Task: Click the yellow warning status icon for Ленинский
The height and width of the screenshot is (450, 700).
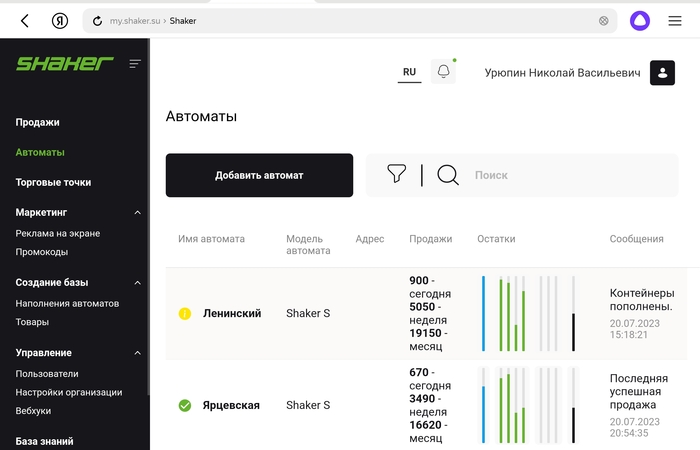Action: (x=184, y=314)
